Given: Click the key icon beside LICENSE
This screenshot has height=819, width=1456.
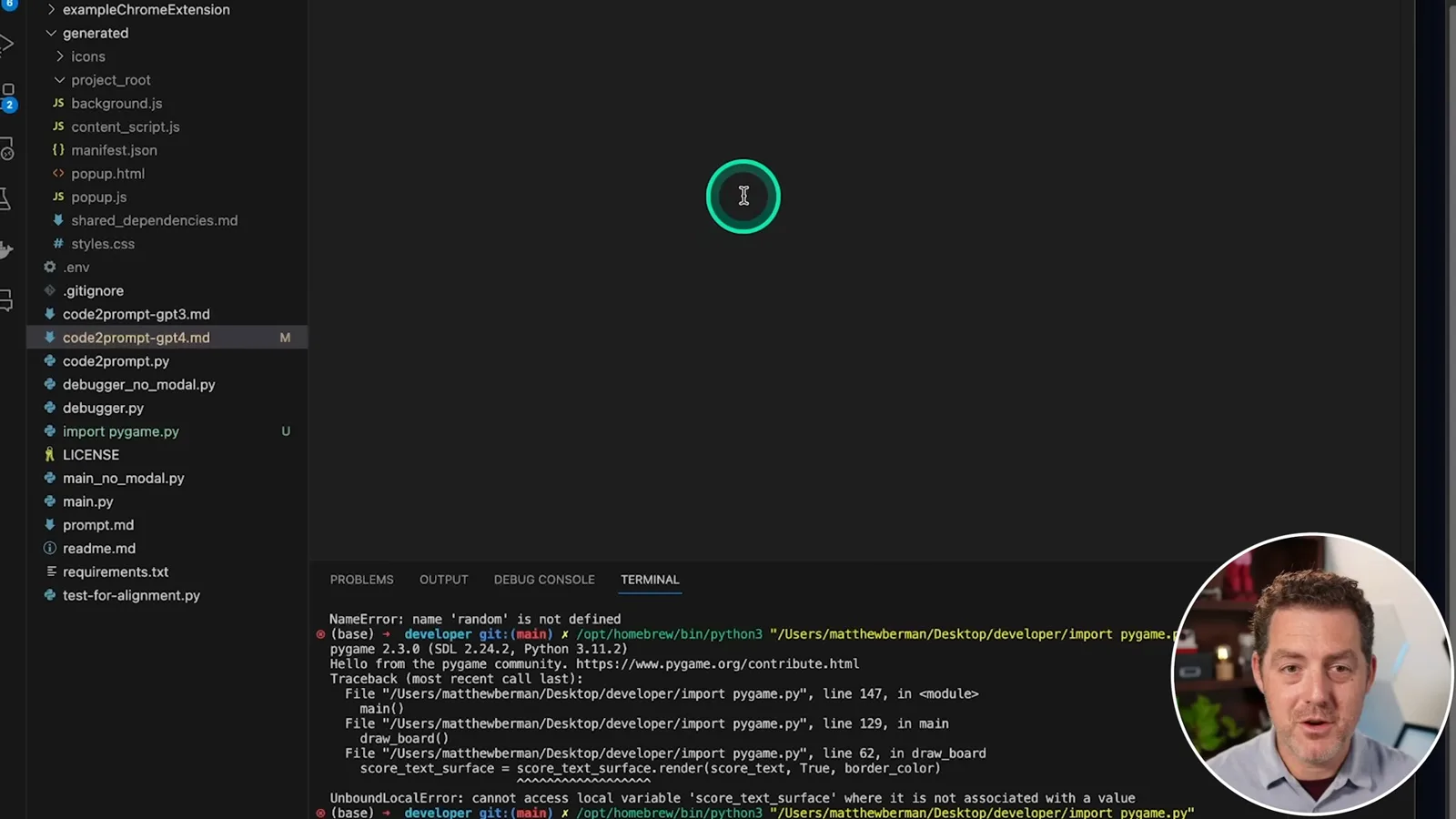Looking at the screenshot, I should (50, 454).
